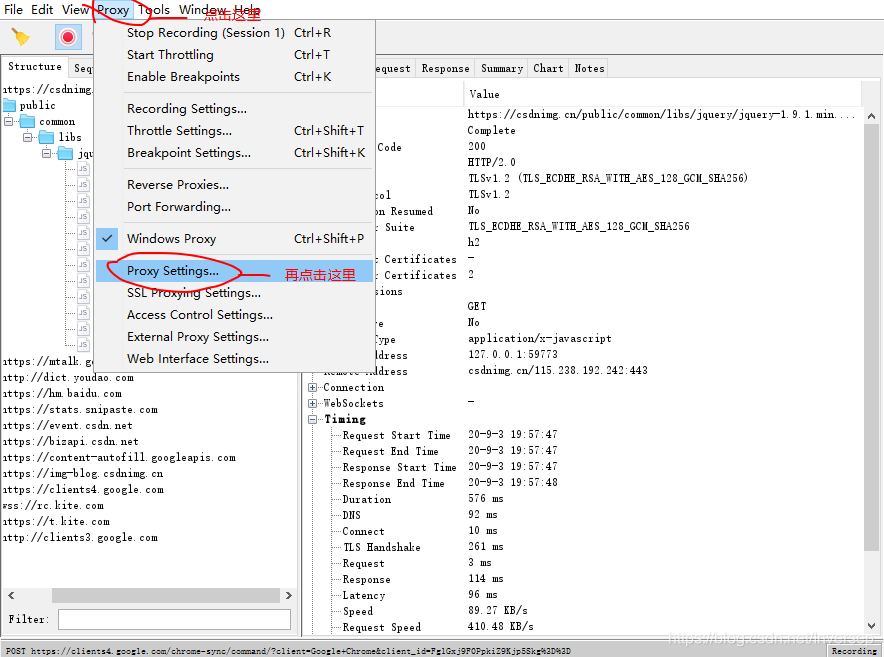The image size is (884, 657).
Task: Toggle the Windows Proxy checkmark
Action: tap(107, 239)
